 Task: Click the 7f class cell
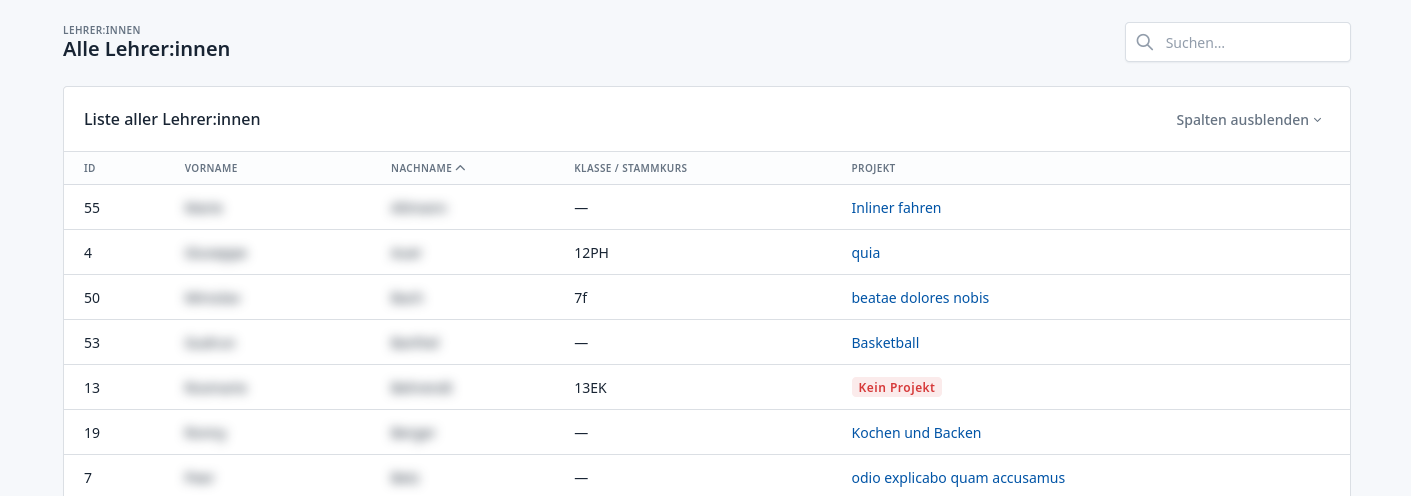(581, 298)
